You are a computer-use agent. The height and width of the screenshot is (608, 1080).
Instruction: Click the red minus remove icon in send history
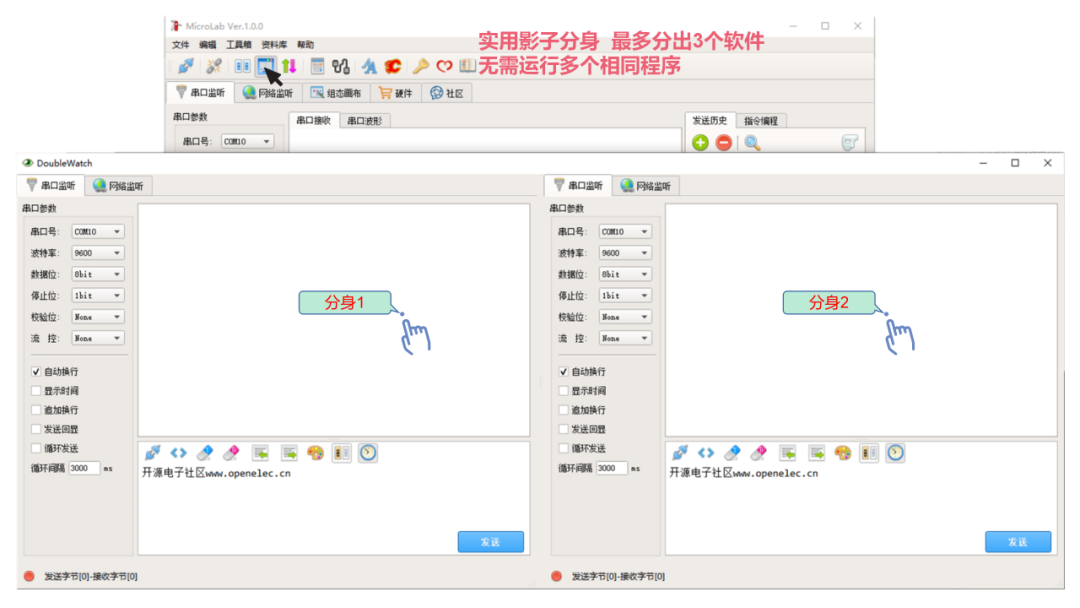[x=723, y=143]
